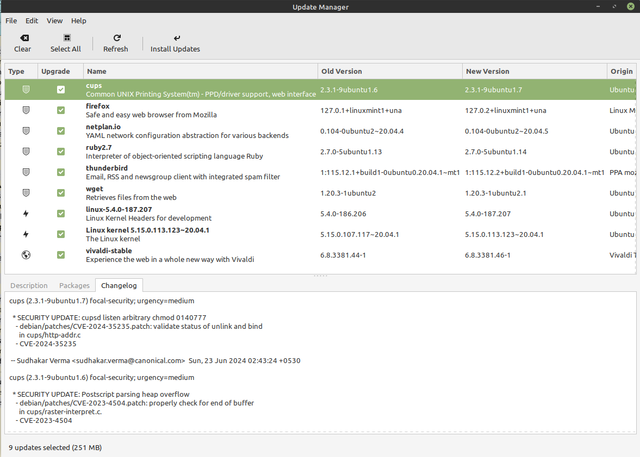
Task: Click the changelog line 'CVE-2024-35235'
Action: click(x=48, y=344)
